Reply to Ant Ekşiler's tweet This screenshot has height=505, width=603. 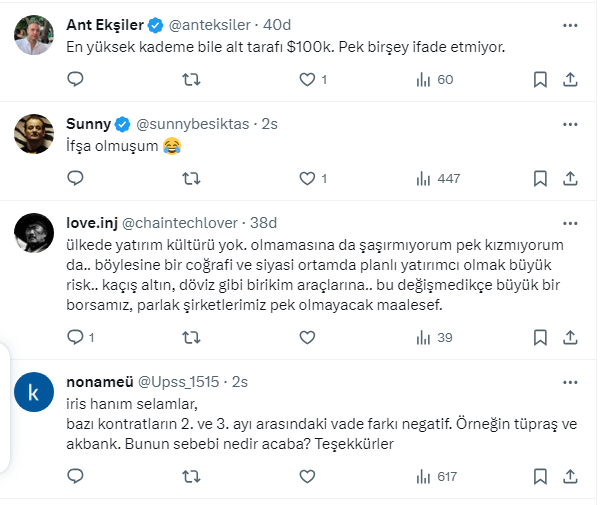tap(75, 79)
